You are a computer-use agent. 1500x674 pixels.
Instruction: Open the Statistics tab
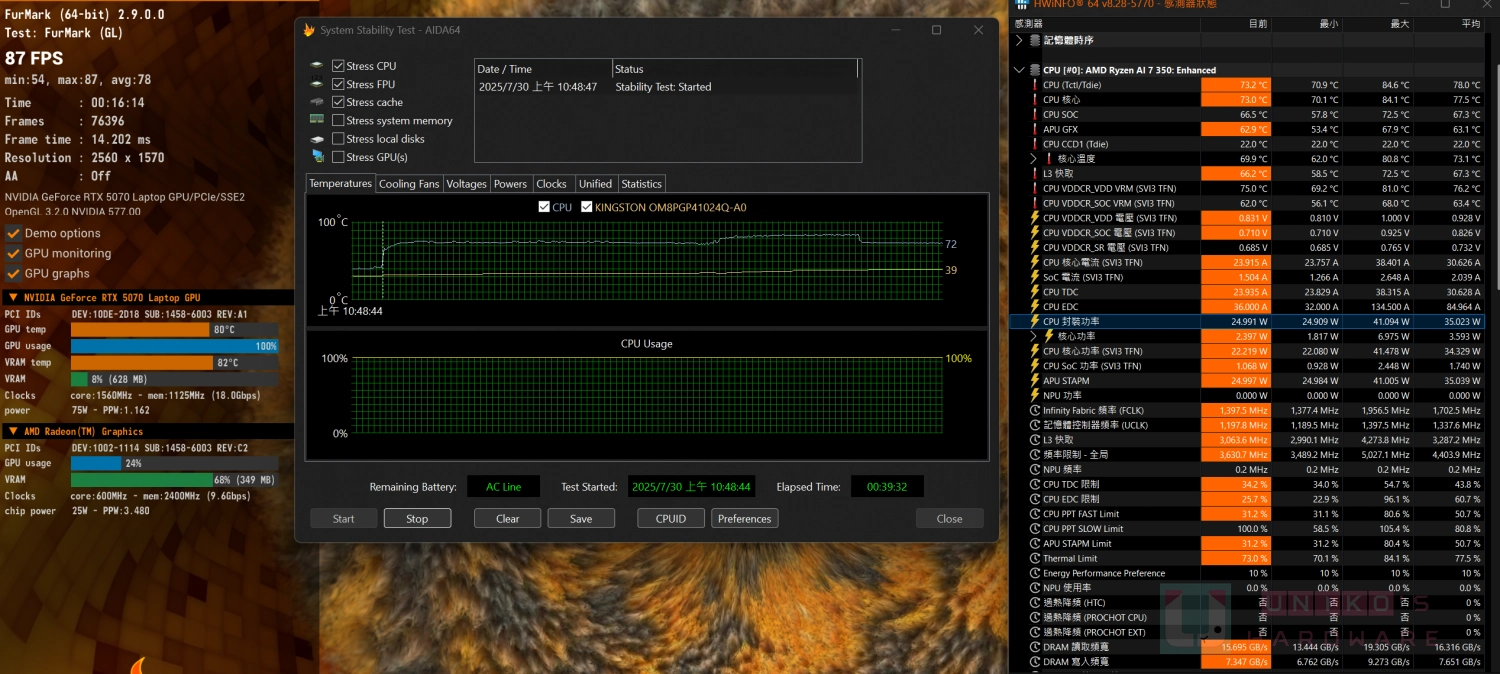(641, 184)
